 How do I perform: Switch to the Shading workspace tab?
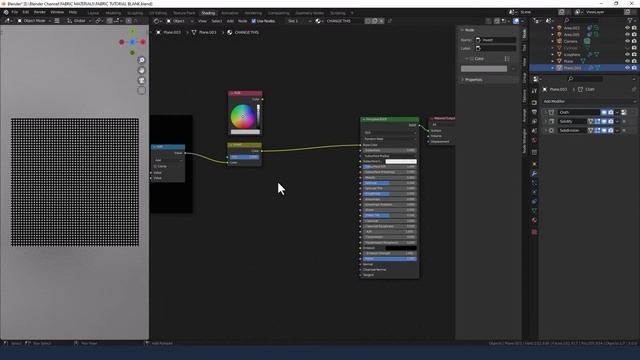[208, 13]
